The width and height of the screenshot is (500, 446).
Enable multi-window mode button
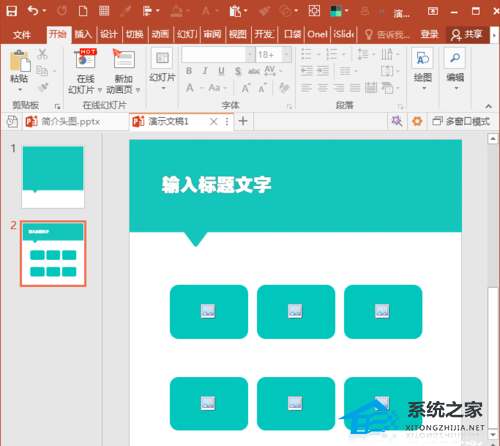coord(461,121)
